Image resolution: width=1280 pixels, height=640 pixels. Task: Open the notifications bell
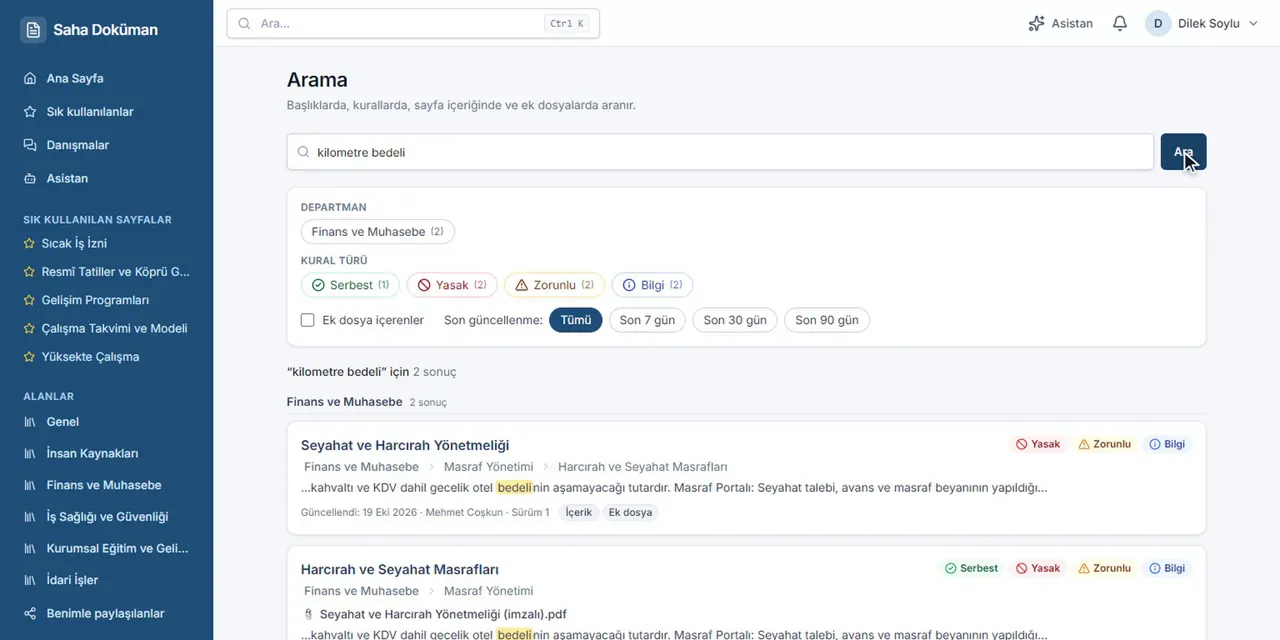tap(1120, 23)
